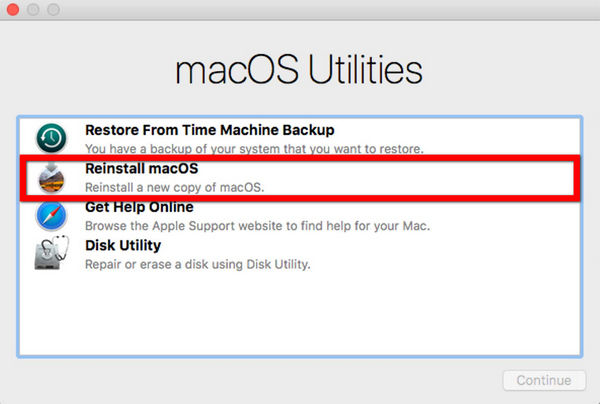Select Restore From Time Machine Backup title
The image size is (600, 404).
click(209, 130)
